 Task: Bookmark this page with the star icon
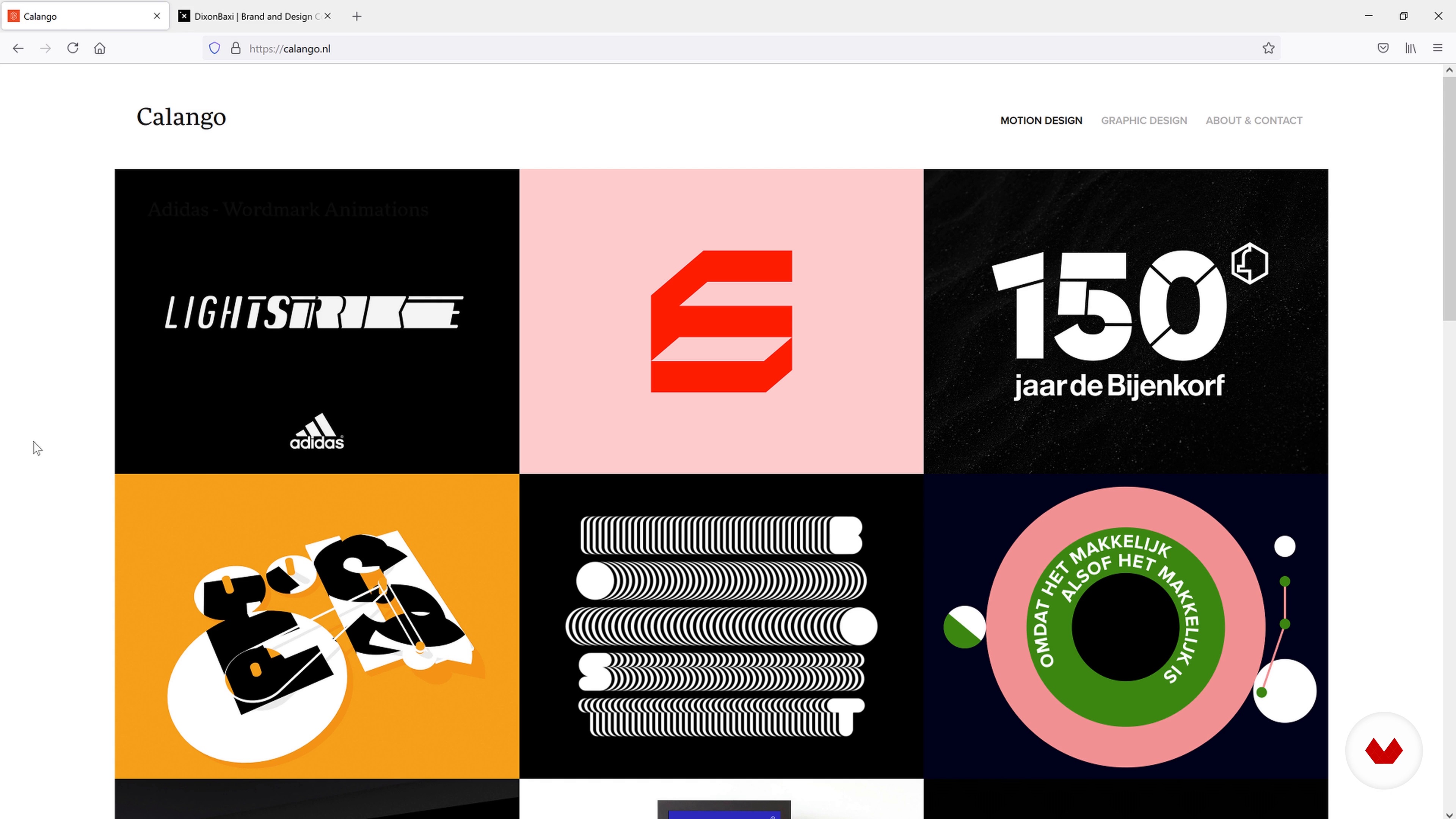[1268, 49]
